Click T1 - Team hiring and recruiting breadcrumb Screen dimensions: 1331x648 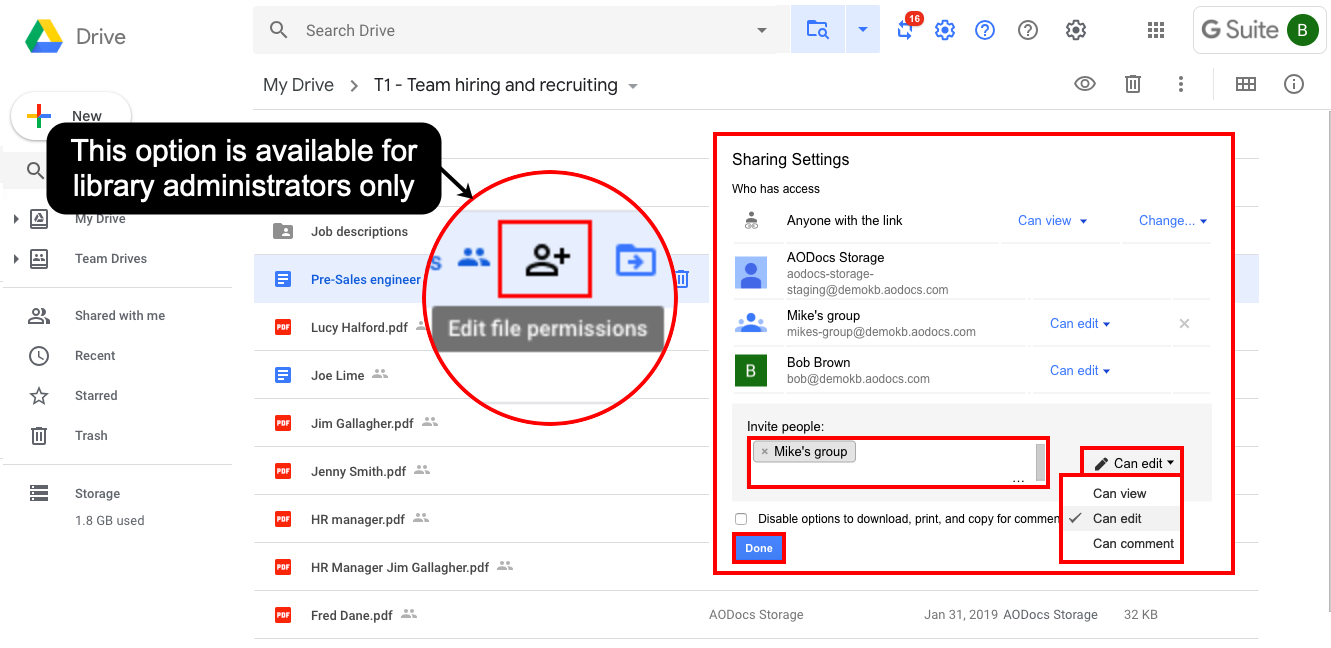(x=496, y=85)
